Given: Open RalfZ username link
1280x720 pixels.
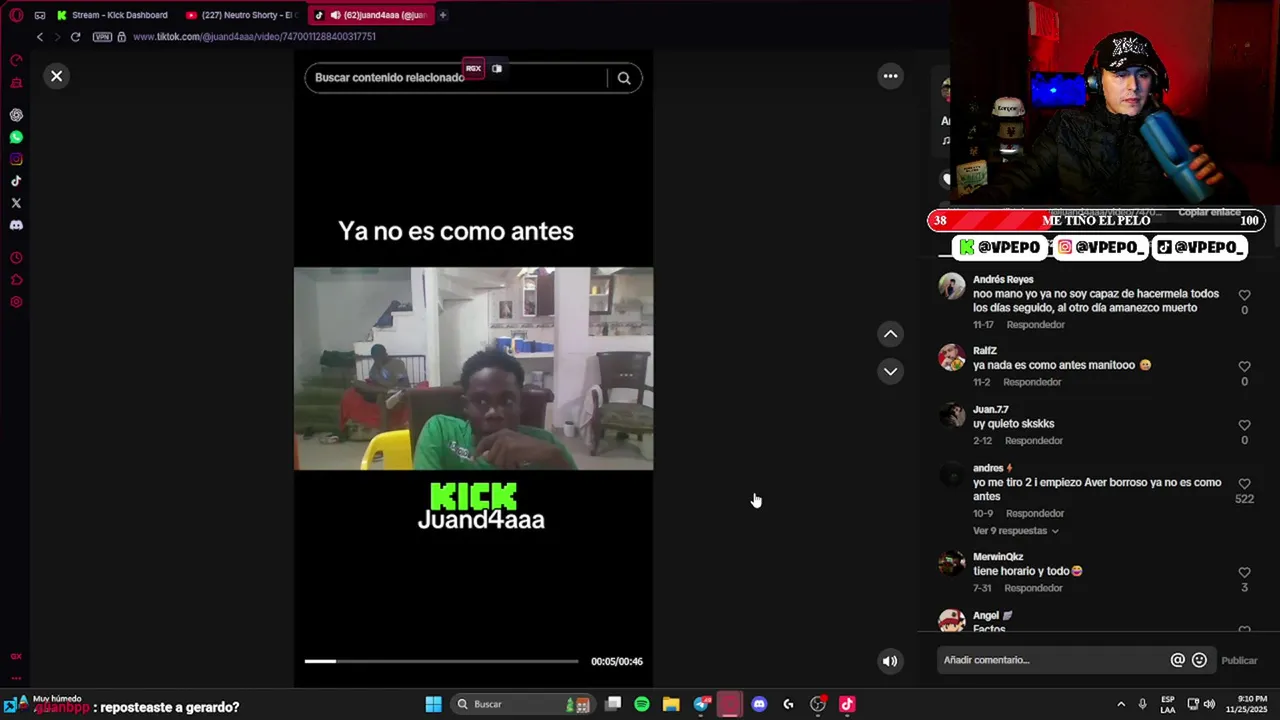Looking at the screenshot, I should pos(984,351).
